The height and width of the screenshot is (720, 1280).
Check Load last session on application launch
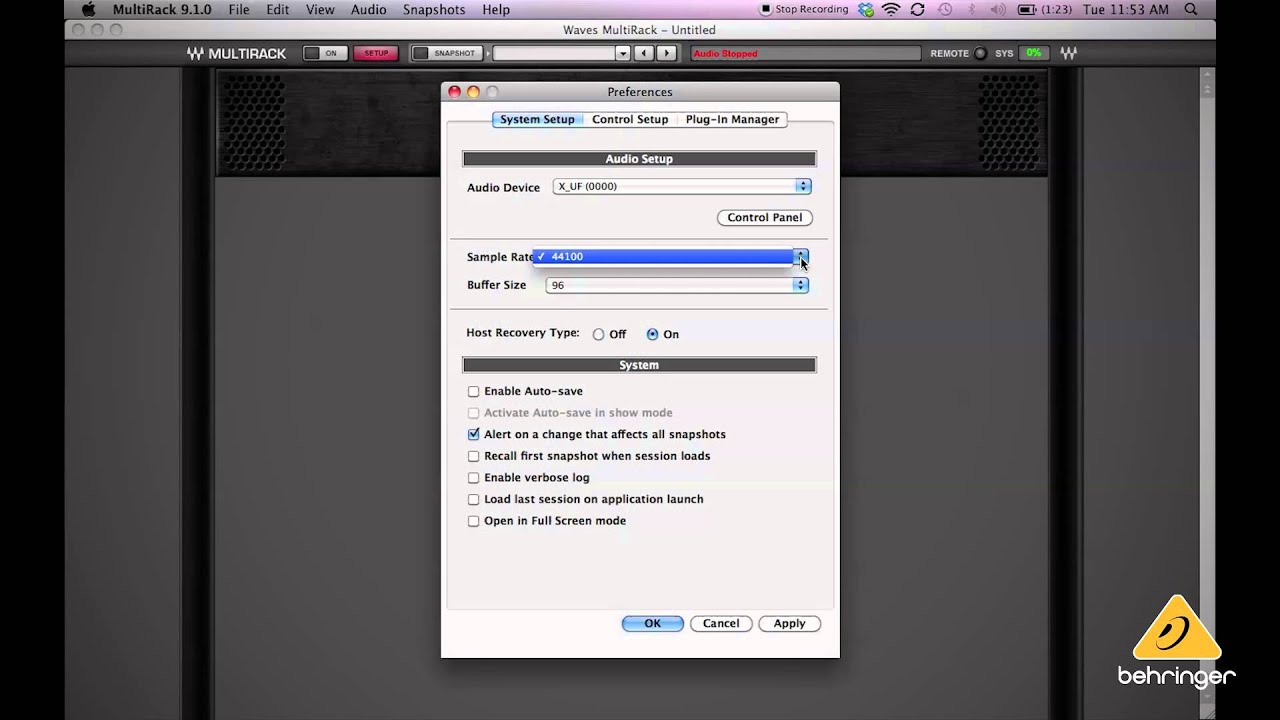pos(474,499)
